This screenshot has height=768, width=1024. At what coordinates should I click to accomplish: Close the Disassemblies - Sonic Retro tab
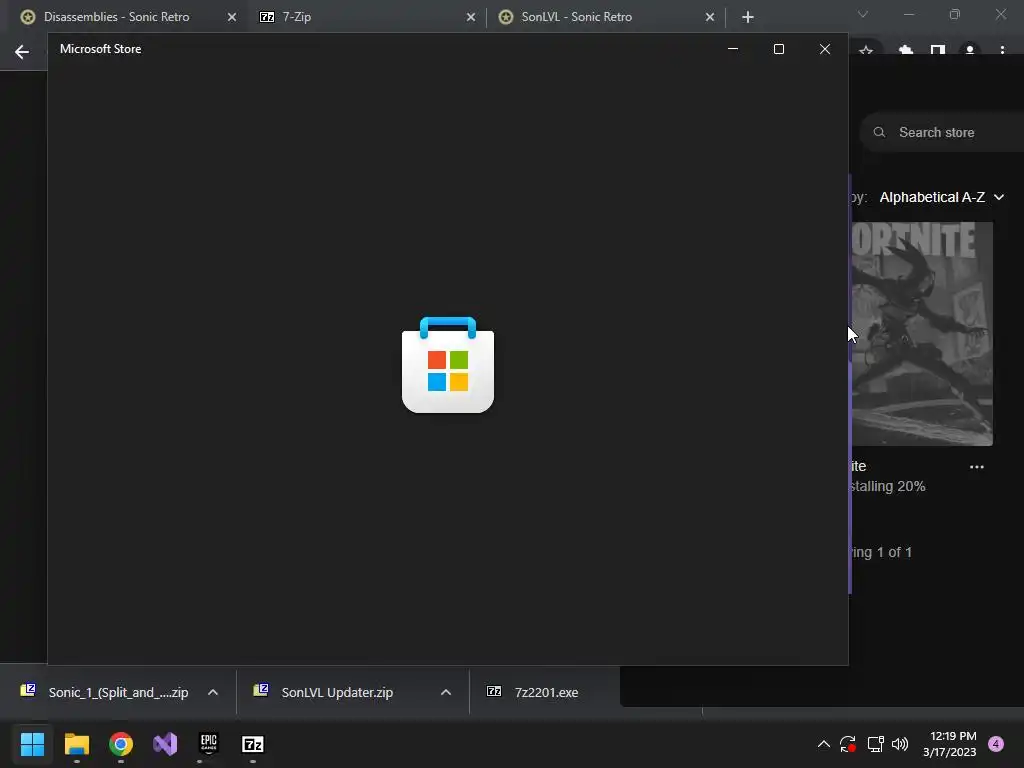pyautogui.click(x=232, y=17)
